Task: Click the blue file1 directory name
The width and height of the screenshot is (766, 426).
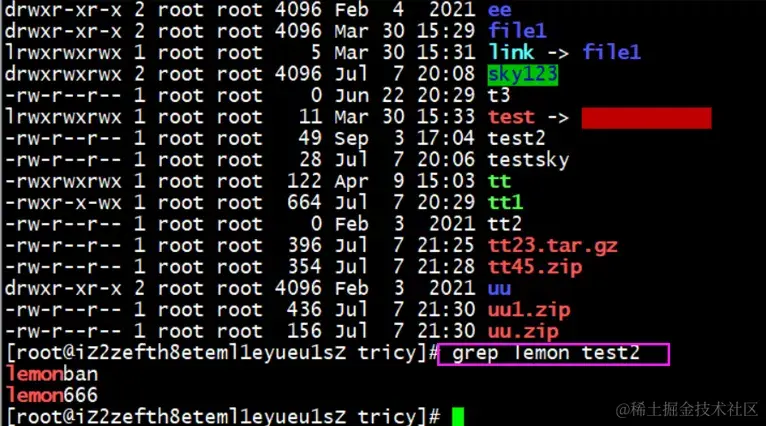Action: click(517, 31)
